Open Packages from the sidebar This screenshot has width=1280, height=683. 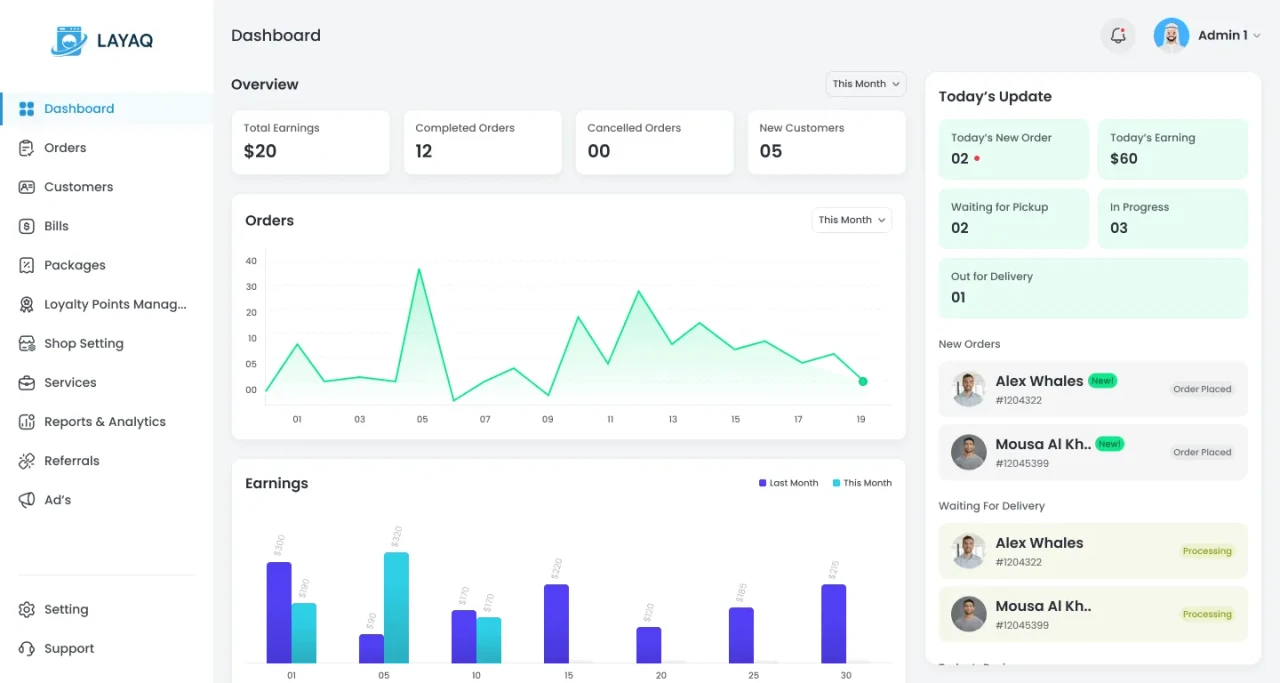point(74,265)
